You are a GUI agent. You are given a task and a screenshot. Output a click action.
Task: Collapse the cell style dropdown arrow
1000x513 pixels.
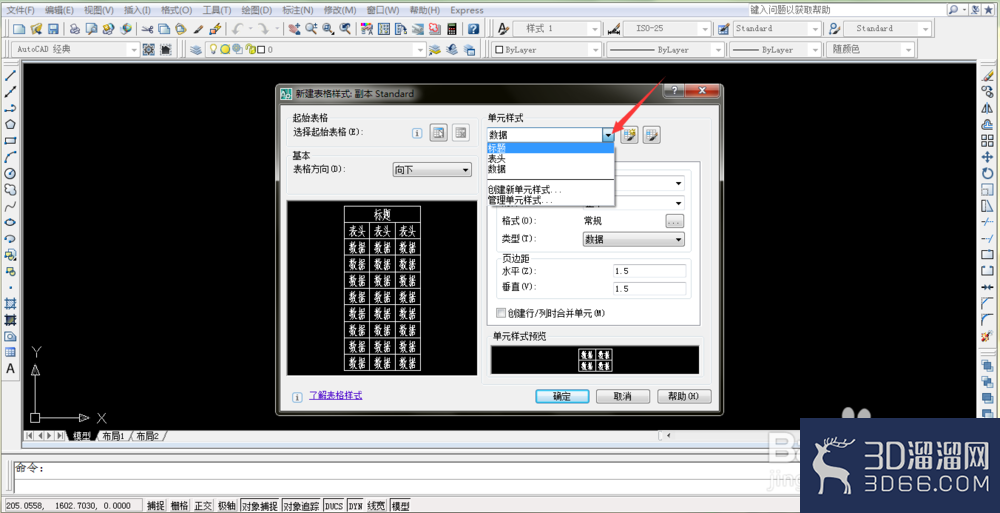pyautogui.click(x=608, y=135)
